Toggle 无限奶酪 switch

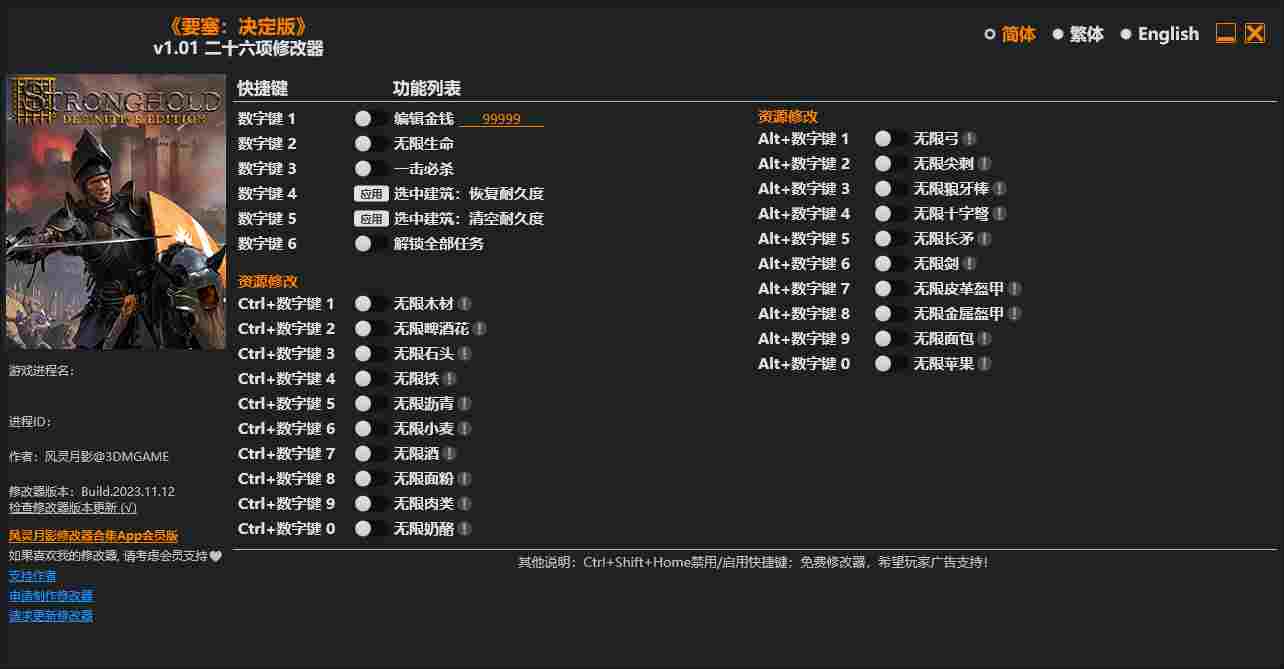371,528
